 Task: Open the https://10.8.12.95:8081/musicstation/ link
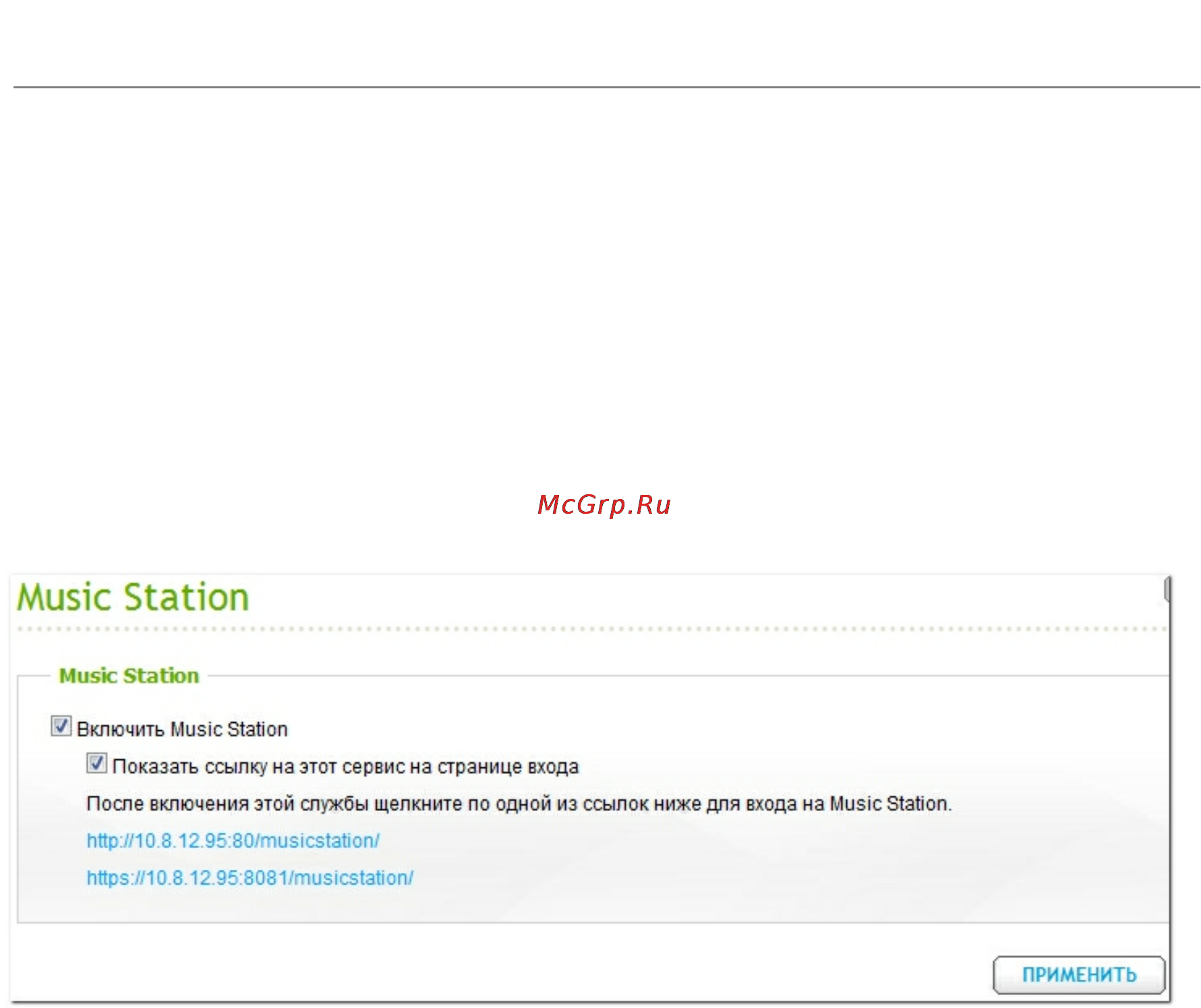250,878
